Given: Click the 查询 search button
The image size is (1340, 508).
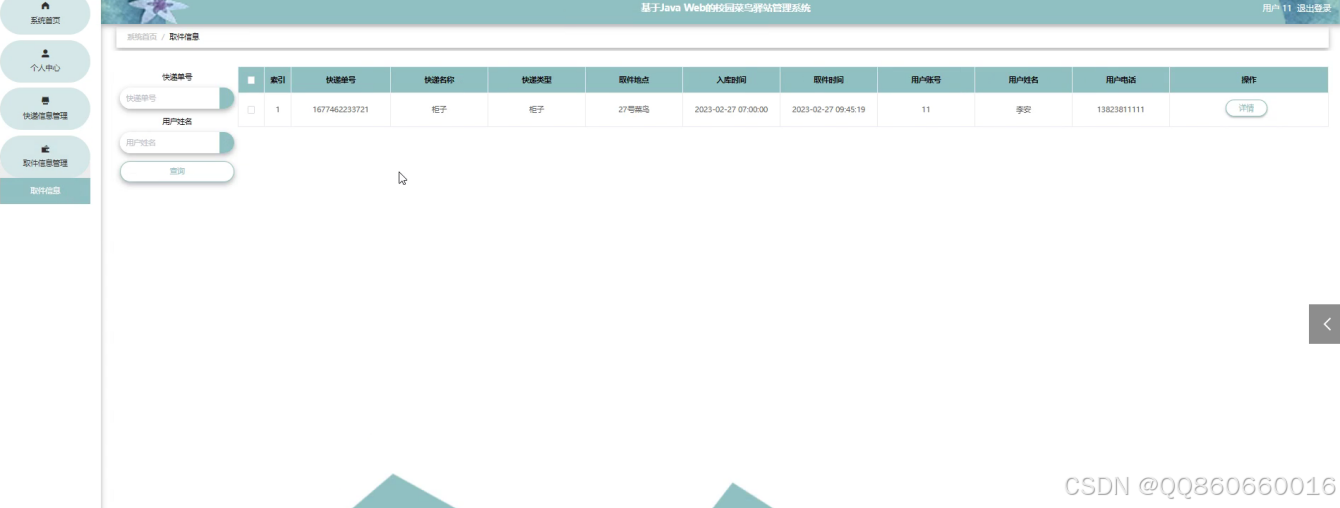Looking at the screenshot, I should (x=177, y=172).
